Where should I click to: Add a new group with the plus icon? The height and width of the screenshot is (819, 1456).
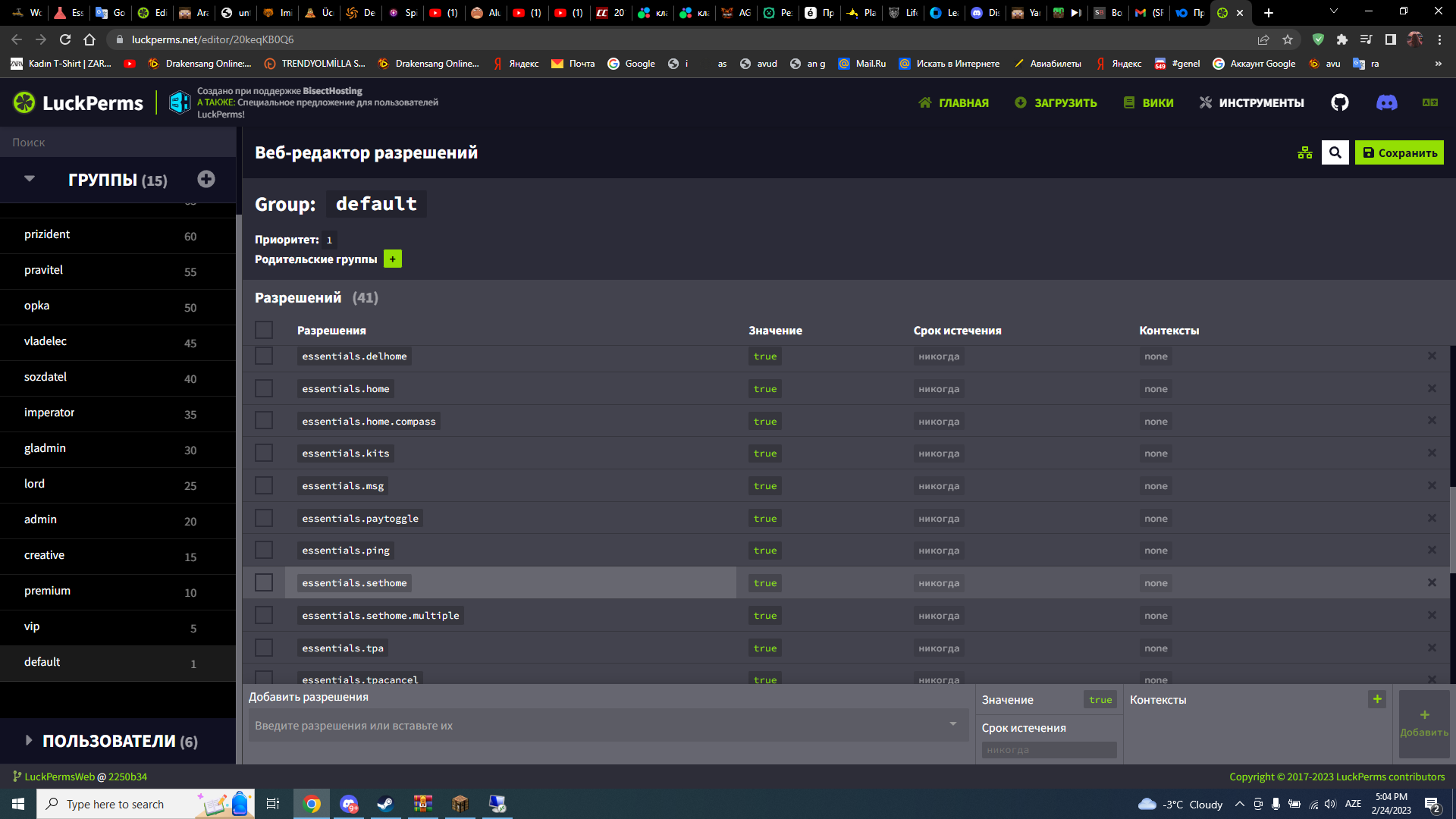[206, 179]
